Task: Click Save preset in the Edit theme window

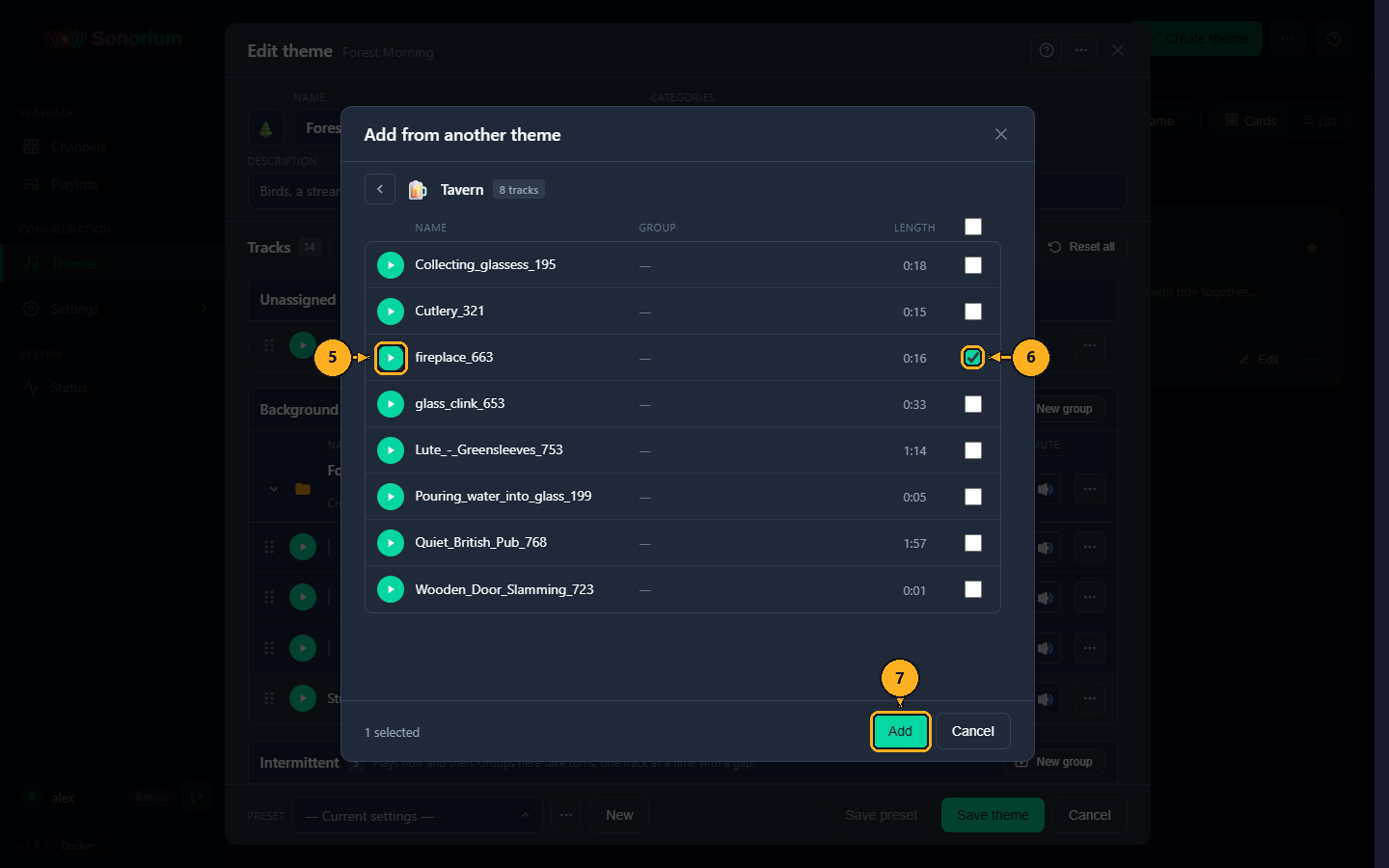Action: point(881,815)
